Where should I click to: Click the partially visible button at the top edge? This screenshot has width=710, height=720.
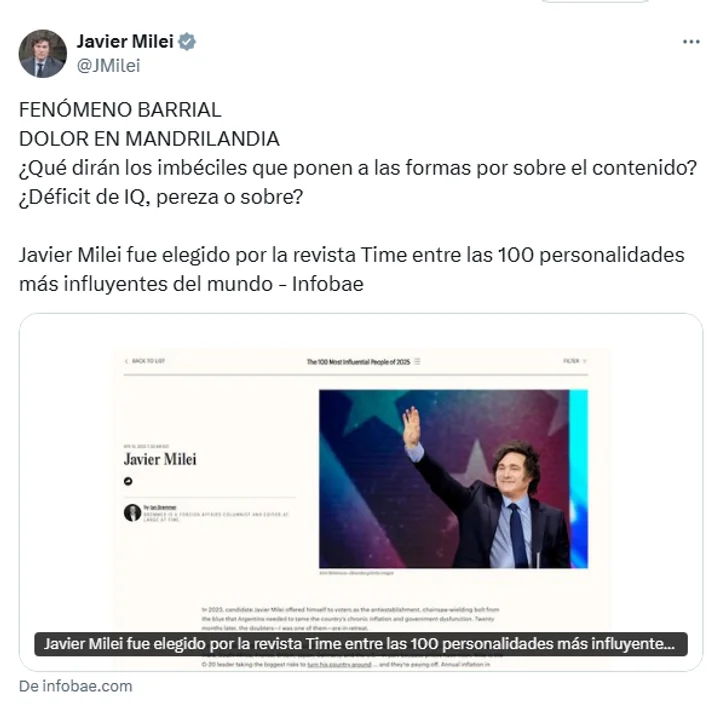[x=595, y=1]
